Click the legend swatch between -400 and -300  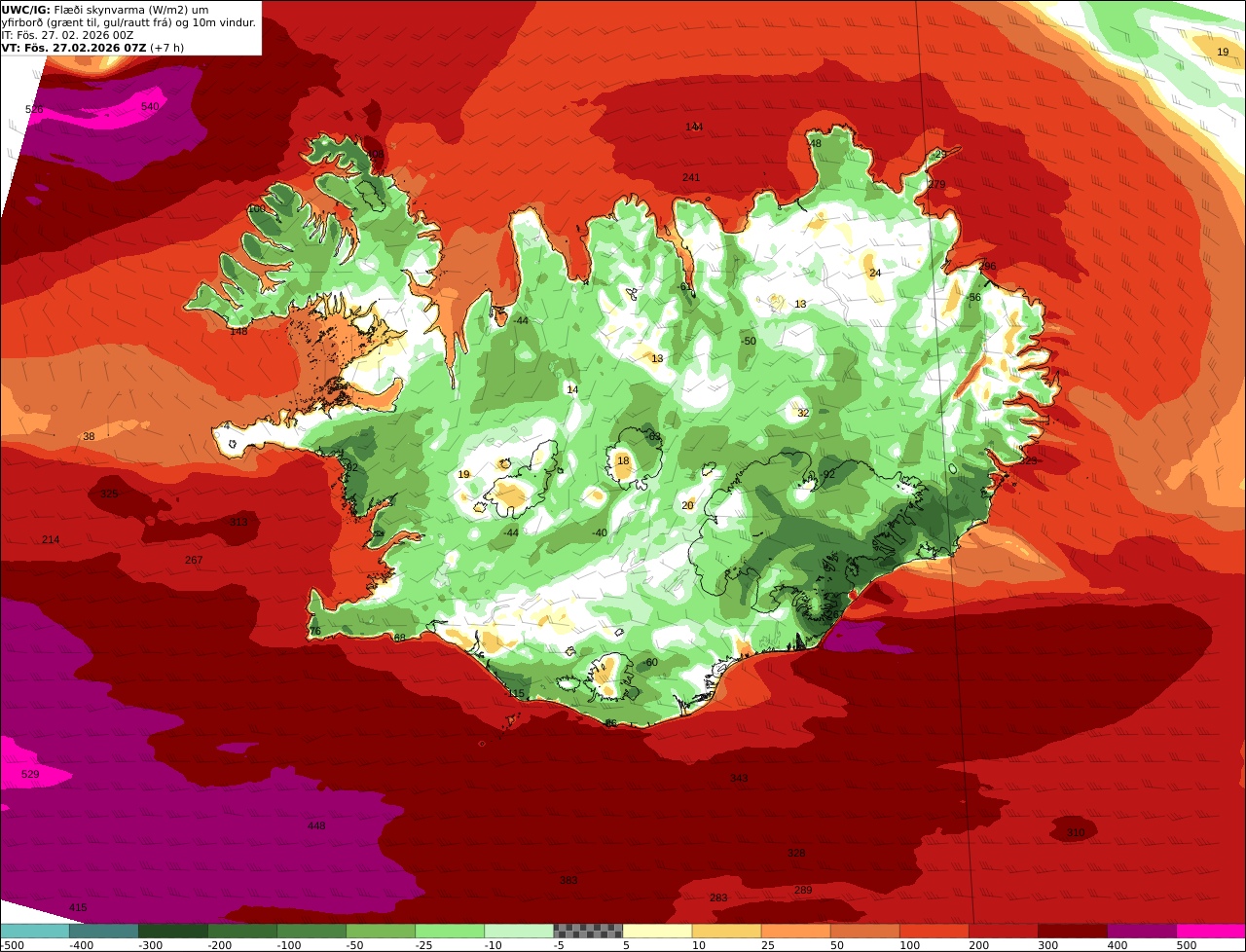pyautogui.click(x=104, y=931)
